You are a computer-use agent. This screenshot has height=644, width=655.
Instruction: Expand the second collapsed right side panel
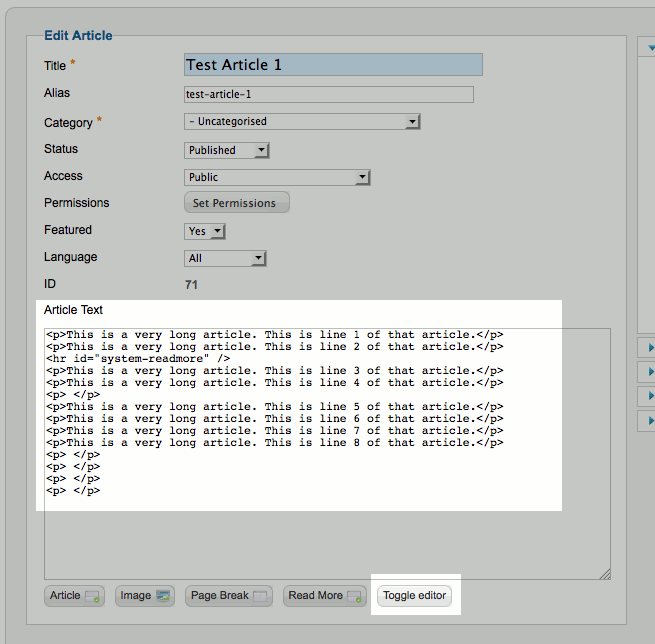coord(650,372)
